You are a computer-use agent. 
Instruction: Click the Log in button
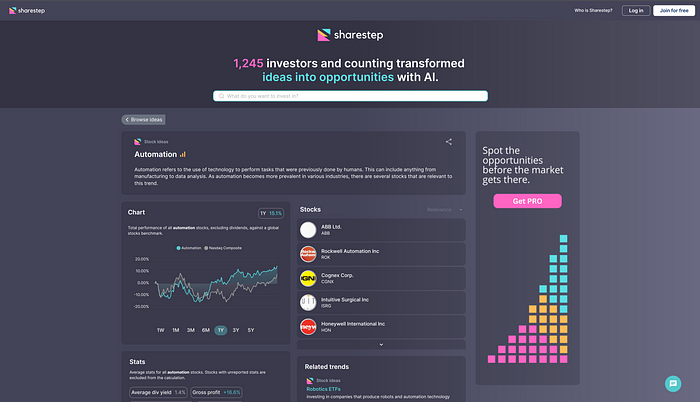(x=636, y=10)
